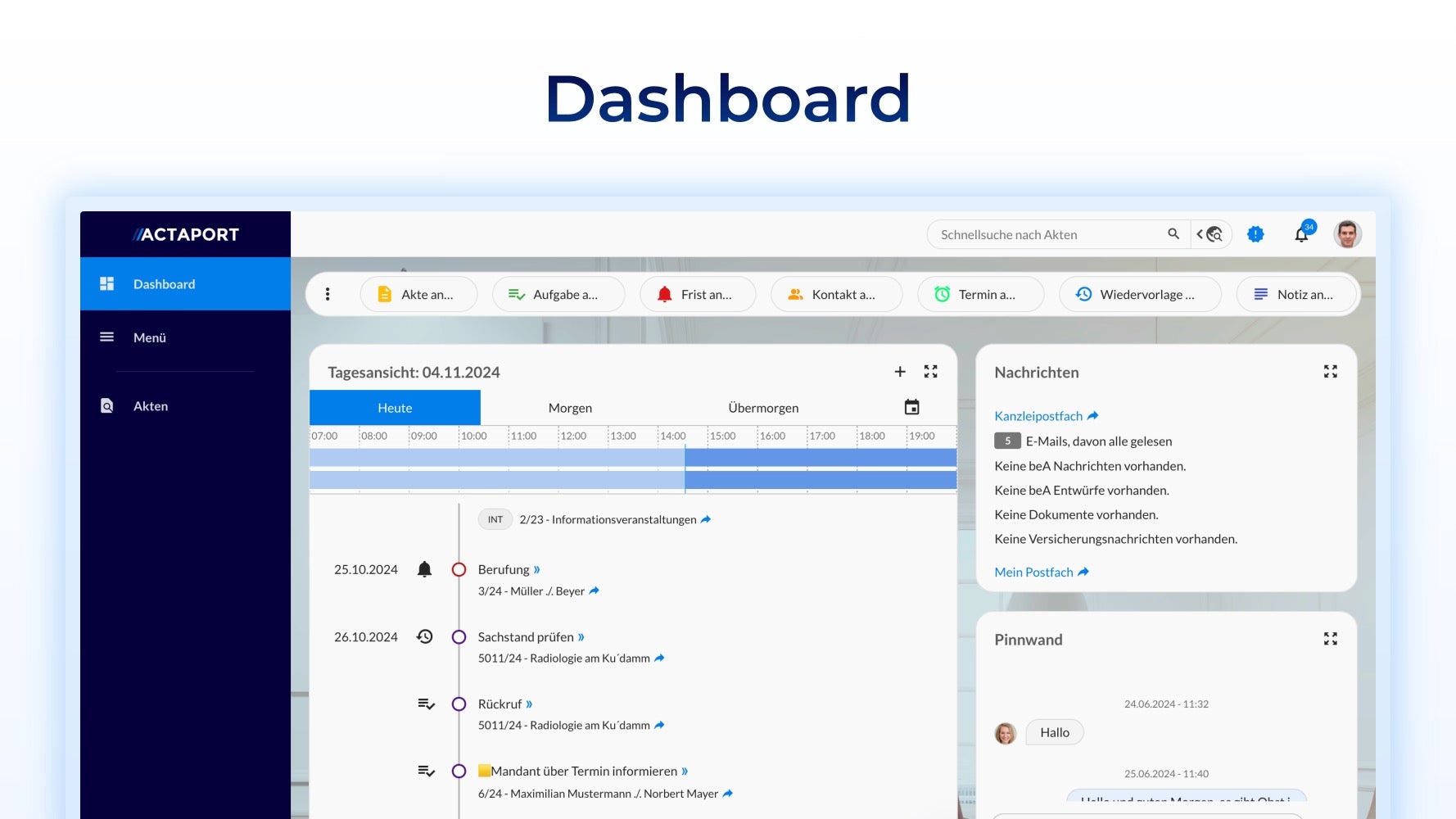The height and width of the screenshot is (819, 1456).
Task: Click the Akte an... quick button
Action: click(x=418, y=294)
